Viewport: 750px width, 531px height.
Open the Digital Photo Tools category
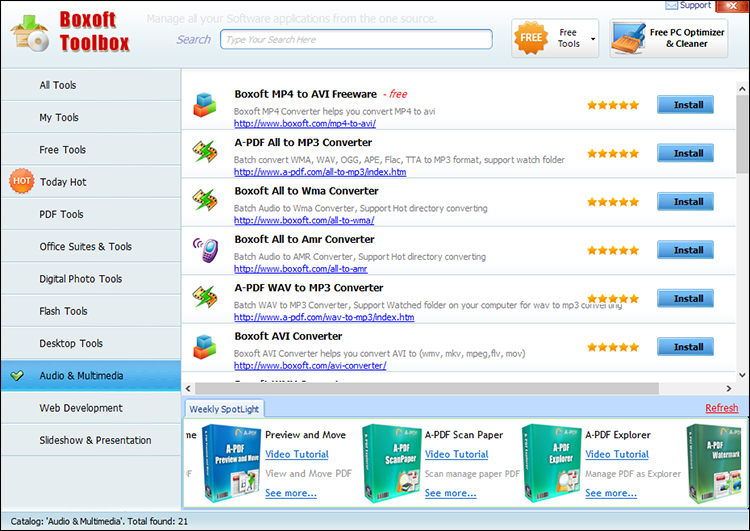click(91, 278)
